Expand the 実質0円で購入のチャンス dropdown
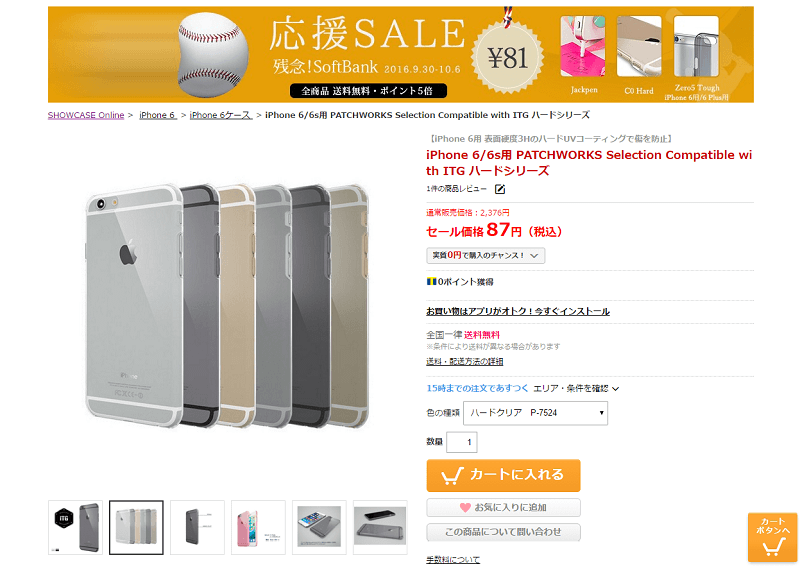This screenshot has width=800, height=569. [x=486, y=255]
